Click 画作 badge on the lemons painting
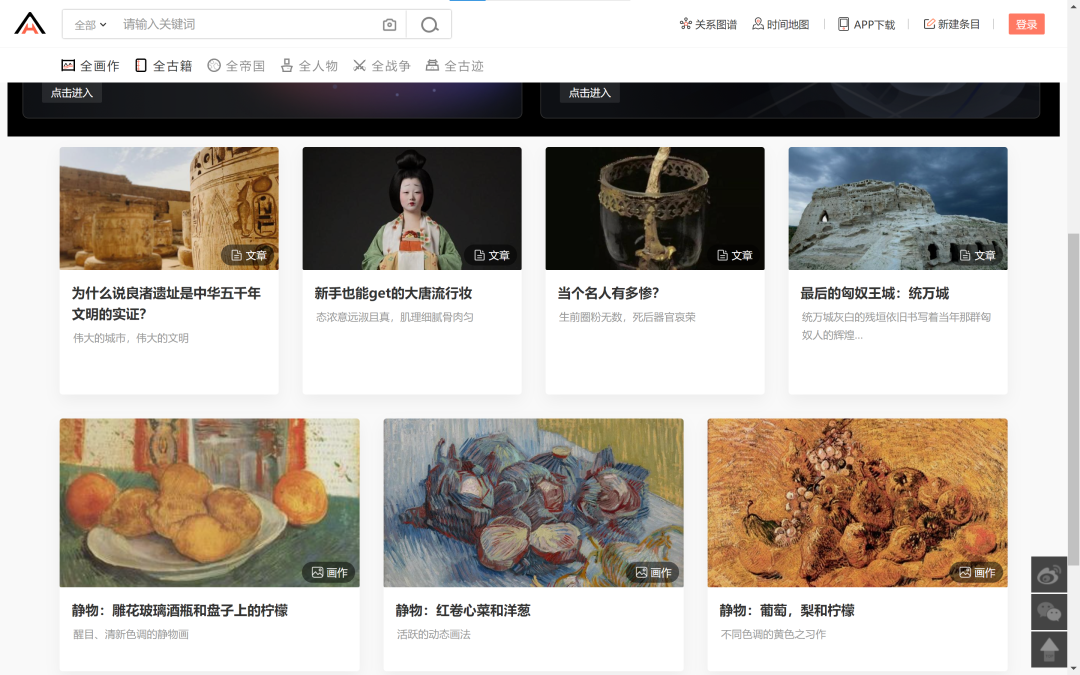1080x675 pixels. 329,572
